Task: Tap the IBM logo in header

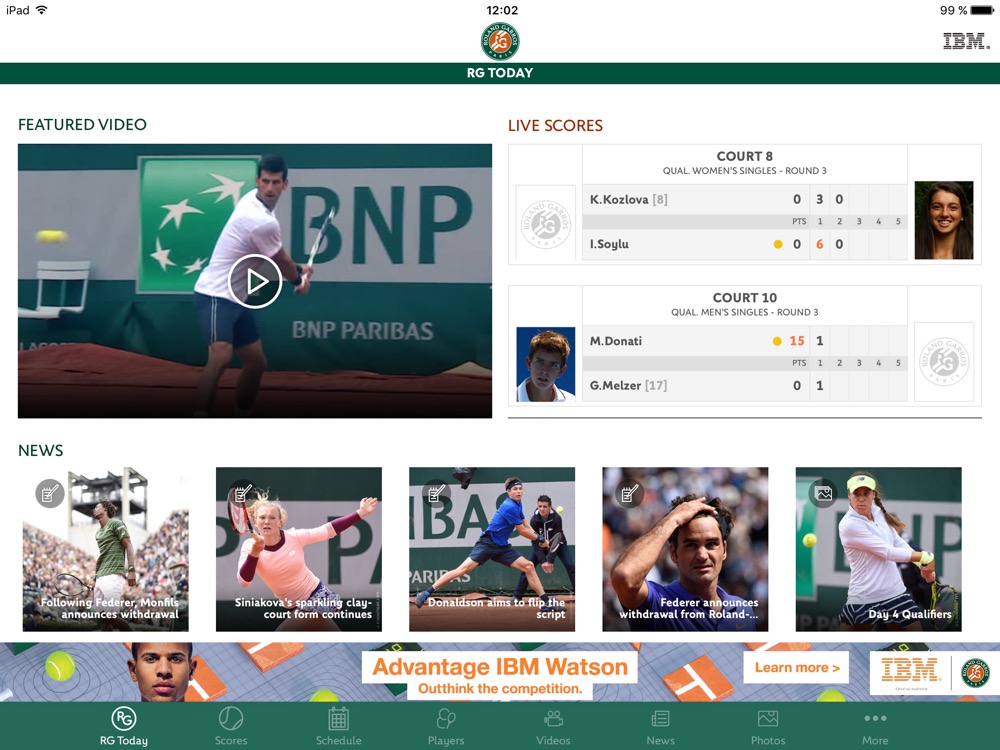Action: pyautogui.click(x=965, y=41)
